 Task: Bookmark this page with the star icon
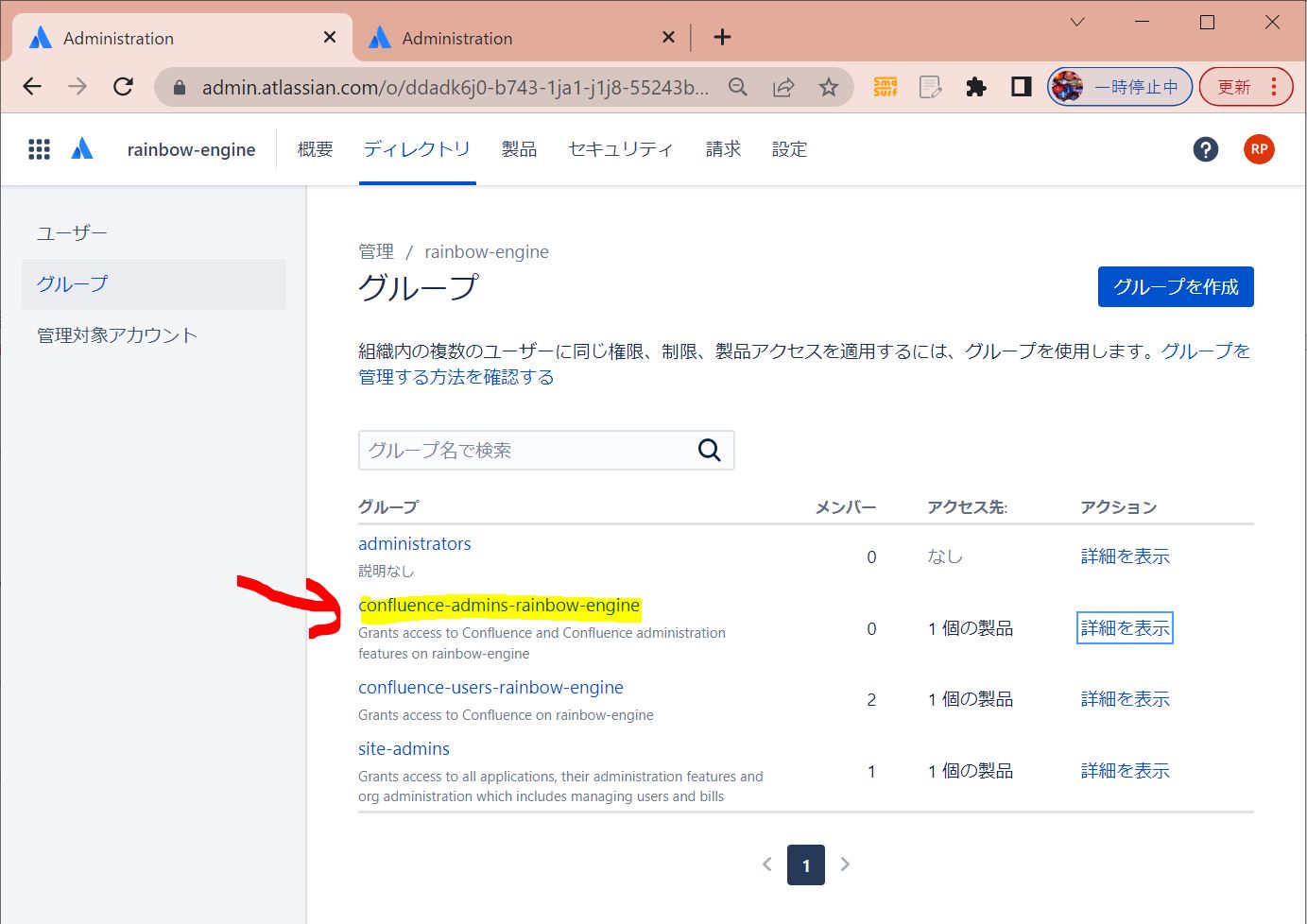coord(828,88)
